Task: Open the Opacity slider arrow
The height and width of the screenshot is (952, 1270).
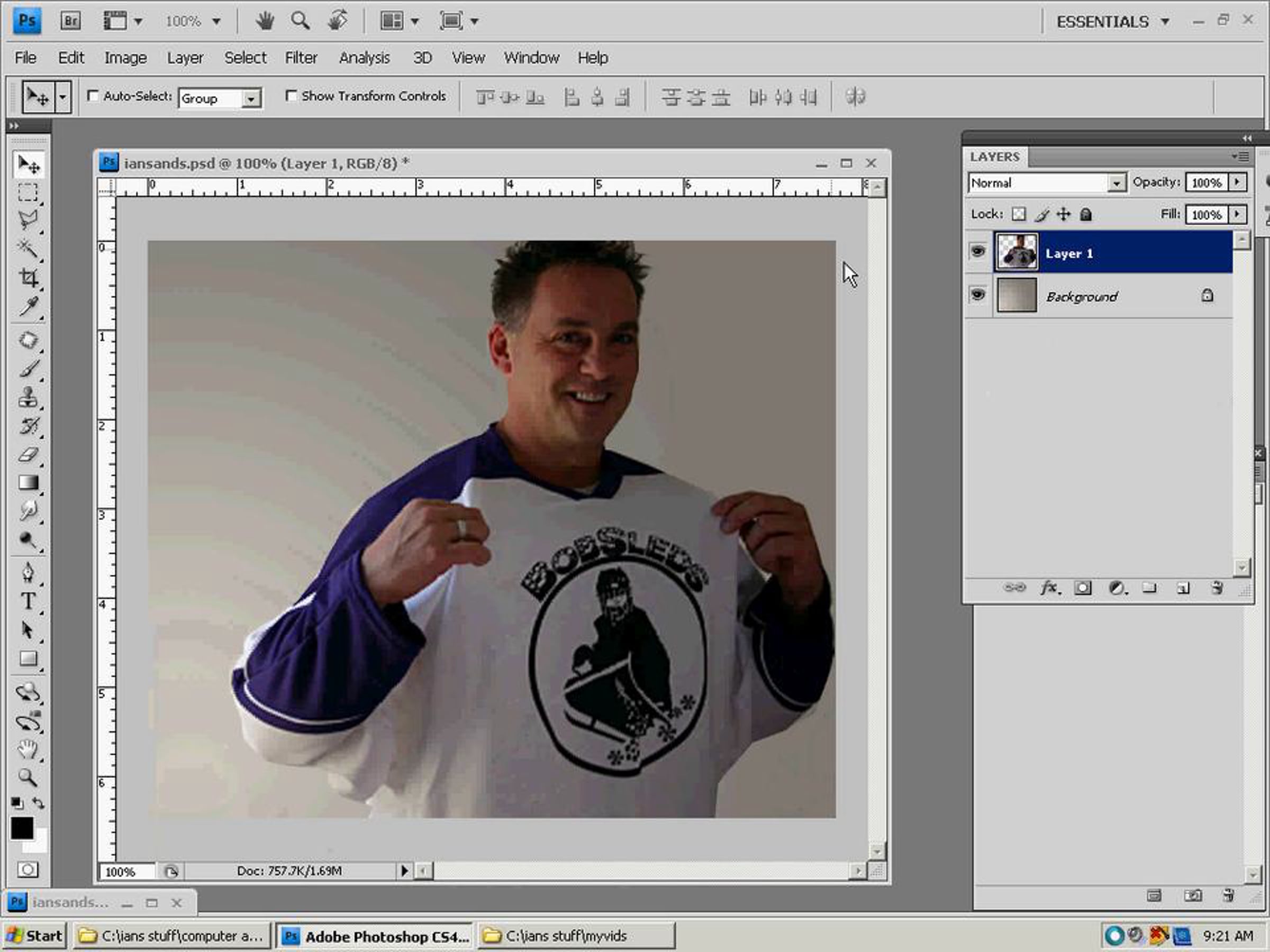Action: [x=1237, y=182]
